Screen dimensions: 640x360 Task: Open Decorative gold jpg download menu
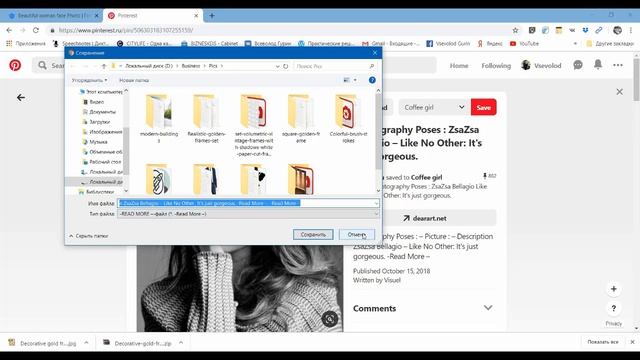point(86,343)
